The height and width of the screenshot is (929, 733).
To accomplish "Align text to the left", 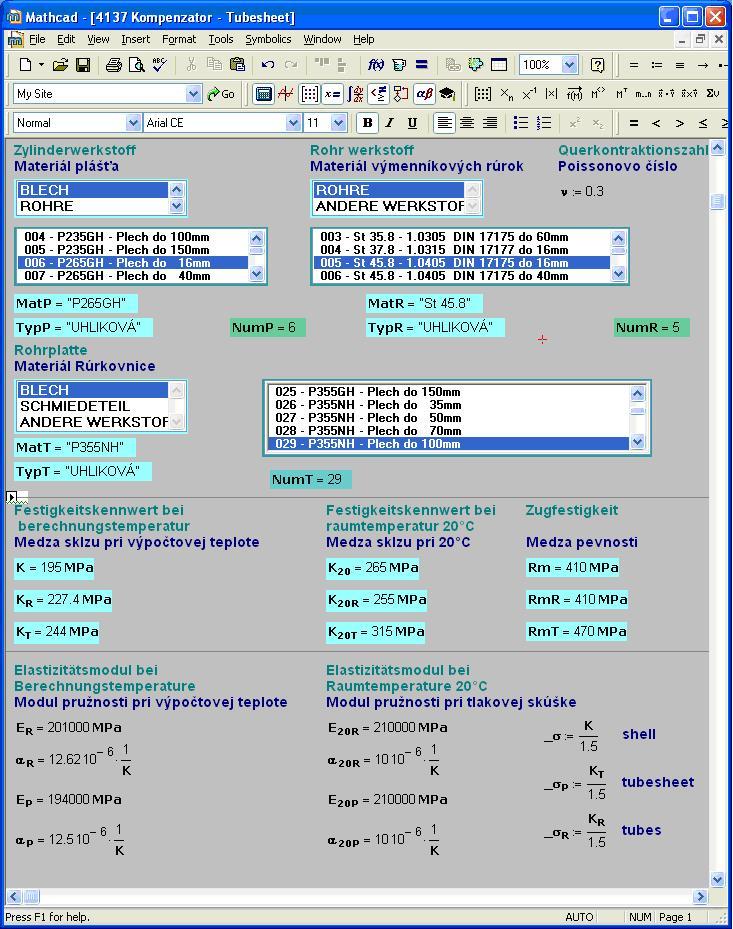I will coord(444,123).
